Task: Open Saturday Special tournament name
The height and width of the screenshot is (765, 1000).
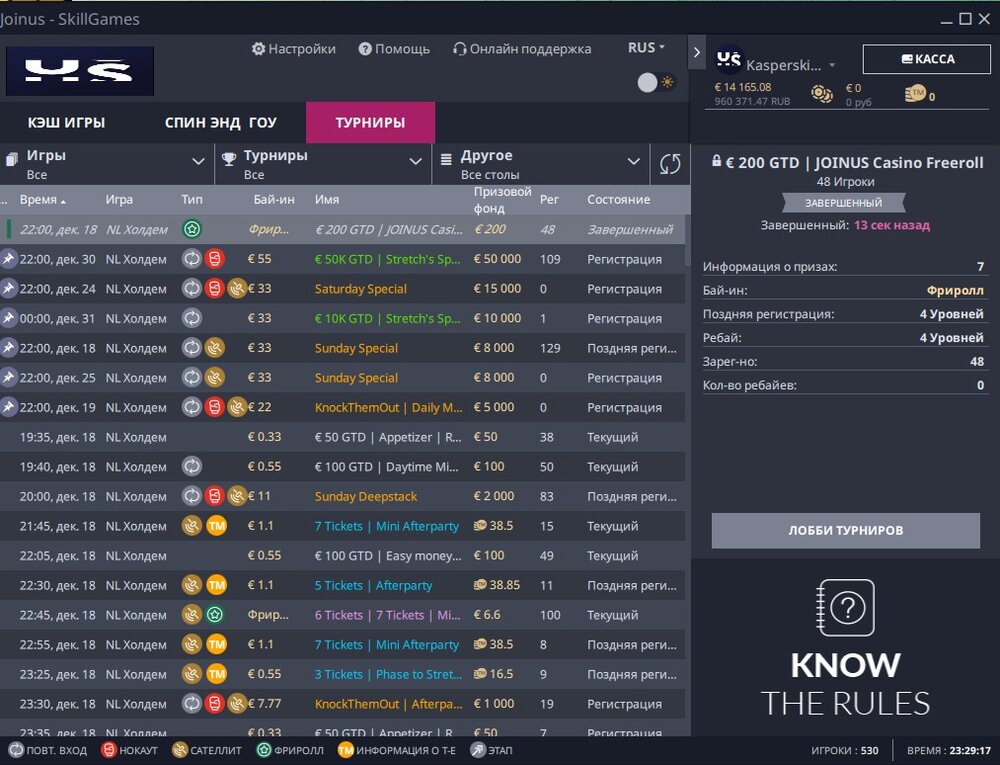Action: point(360,289)
